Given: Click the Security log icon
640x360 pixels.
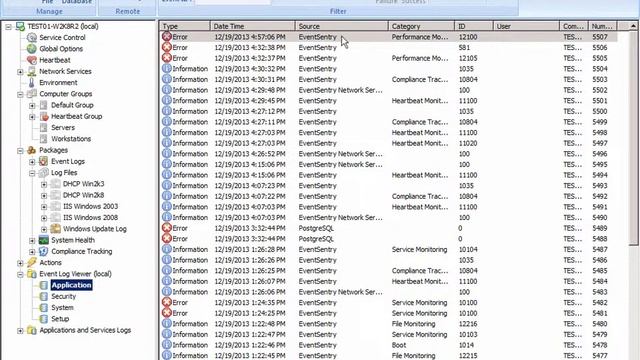Looking at the screenshot, I should tap(44, 296).
